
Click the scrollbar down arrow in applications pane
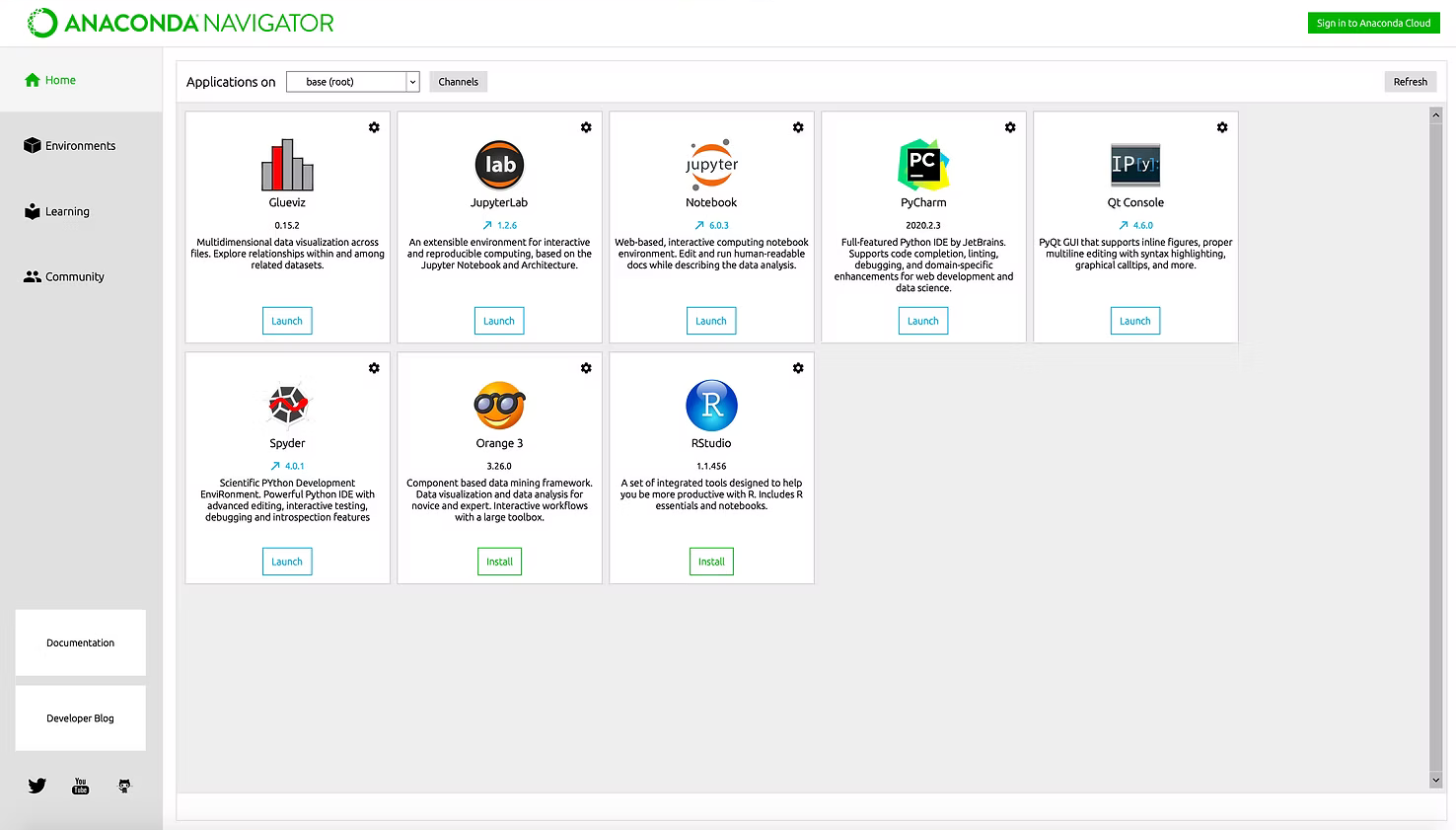[x=1435, y=781]
